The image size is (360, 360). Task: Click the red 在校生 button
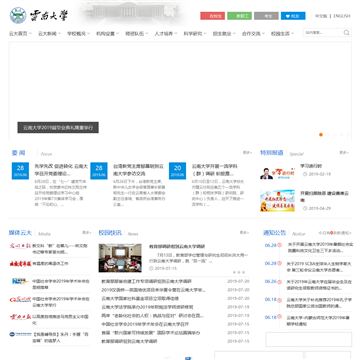213,16
